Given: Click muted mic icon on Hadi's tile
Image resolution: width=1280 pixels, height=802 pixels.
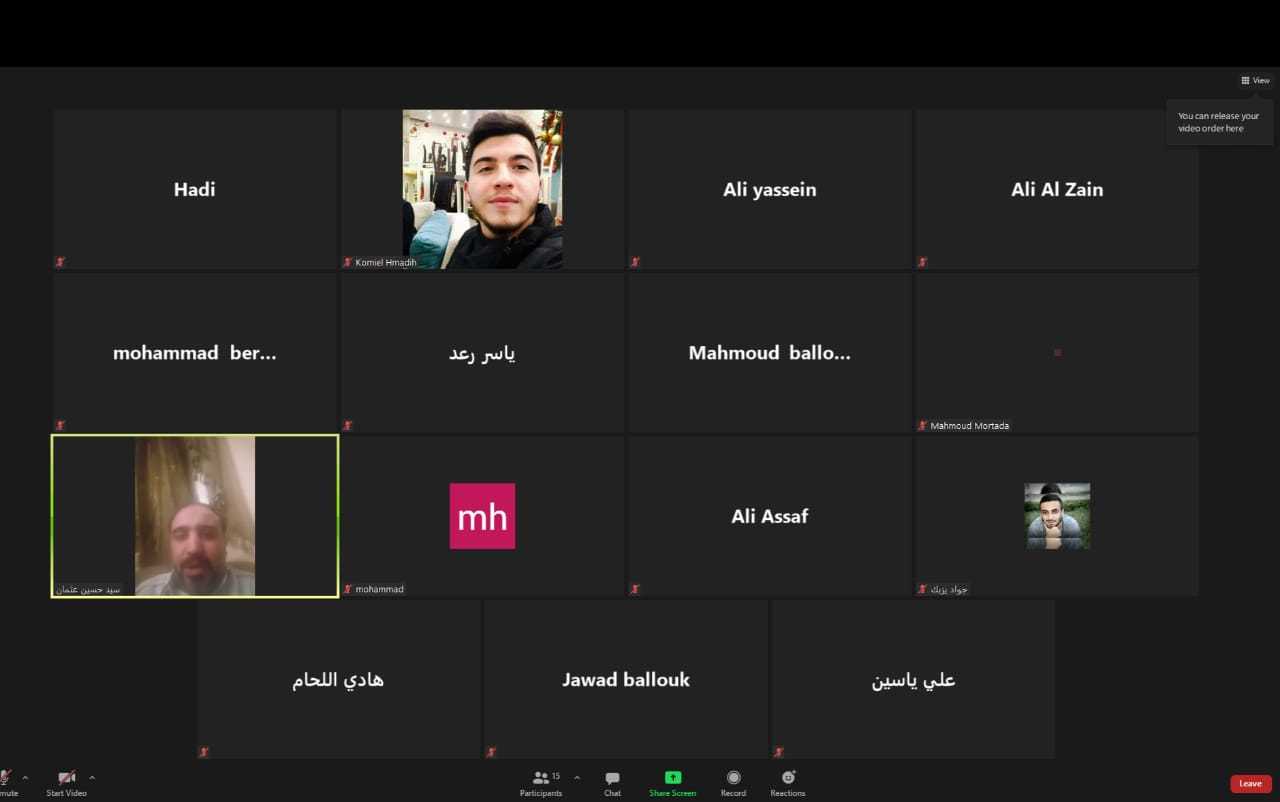Looking at the screenshot, I should pos(60,262).
